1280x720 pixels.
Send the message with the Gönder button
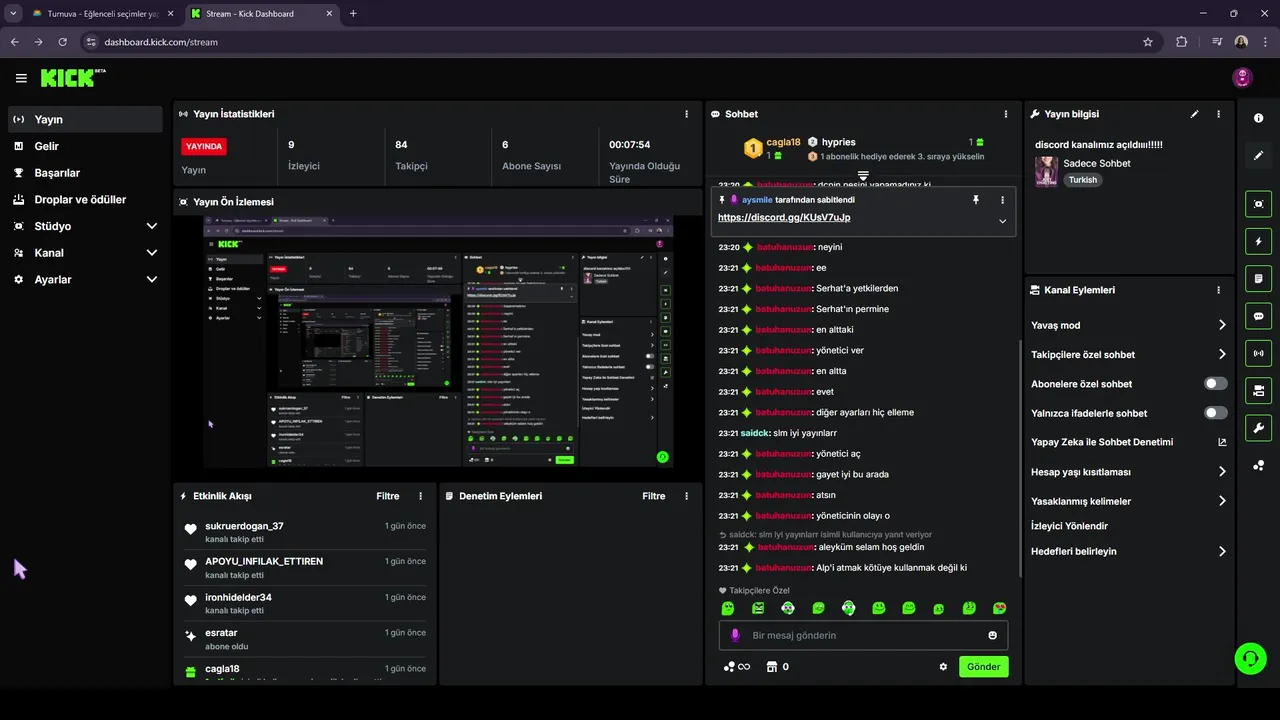[983, 667]
